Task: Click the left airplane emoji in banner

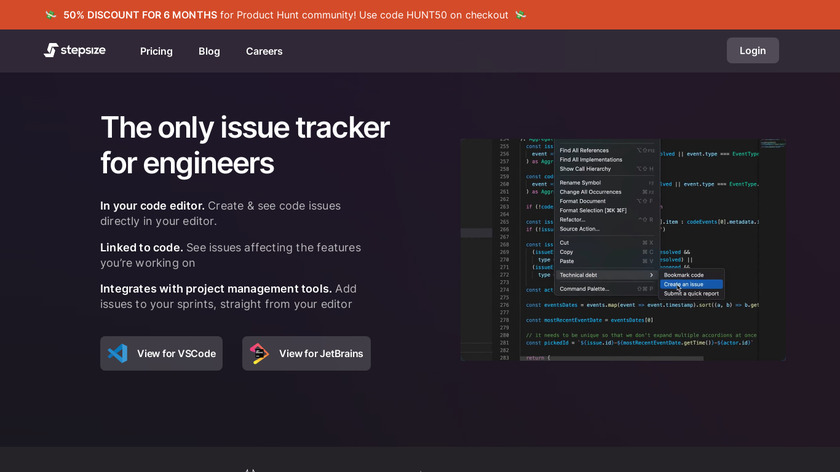Action: (51, 15)
